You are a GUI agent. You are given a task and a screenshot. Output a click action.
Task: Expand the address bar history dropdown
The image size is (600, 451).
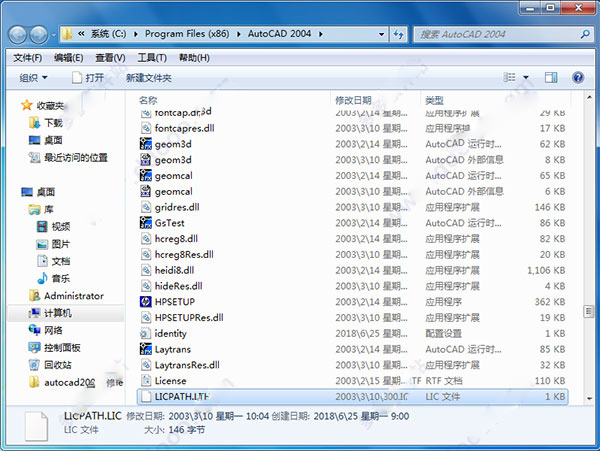pos(381,34)
